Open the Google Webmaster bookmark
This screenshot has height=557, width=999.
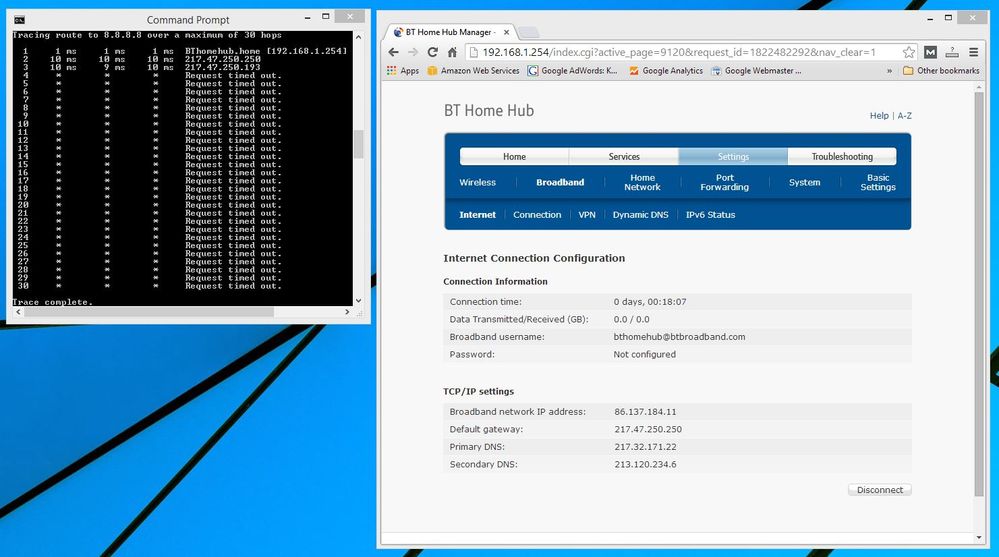click(x=756, y=71)
